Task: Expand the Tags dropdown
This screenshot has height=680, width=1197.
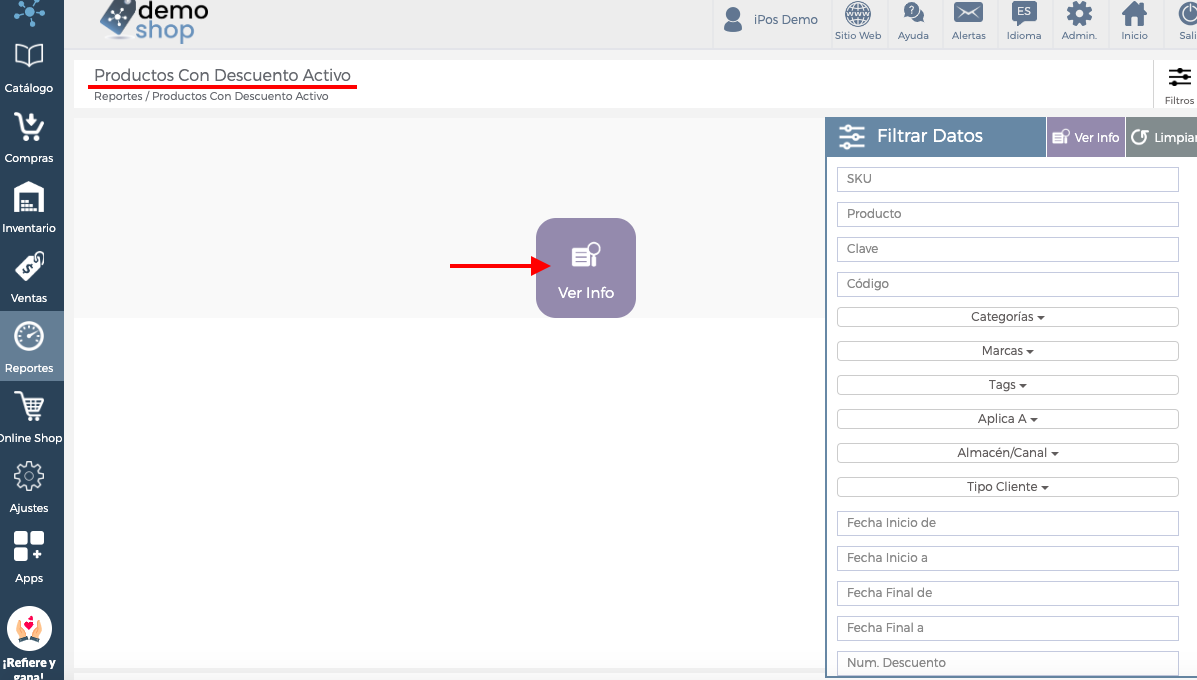Action: click(x=1008, y=385)
